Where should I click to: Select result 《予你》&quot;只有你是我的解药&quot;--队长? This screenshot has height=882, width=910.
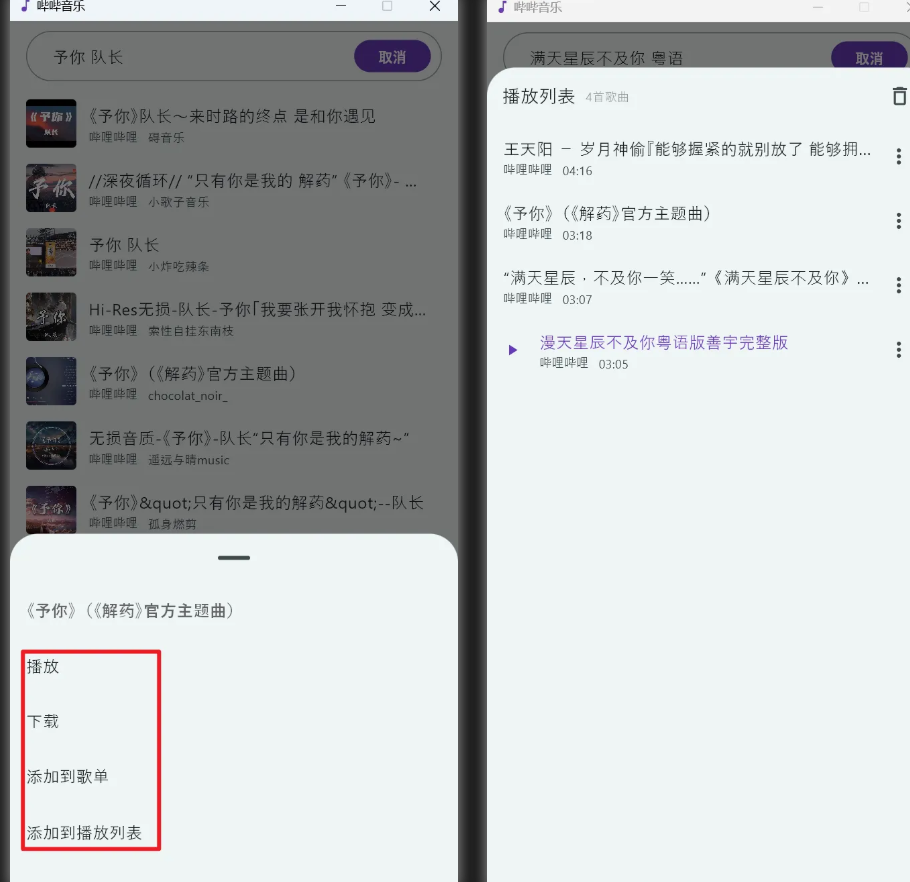click(256, 503)
